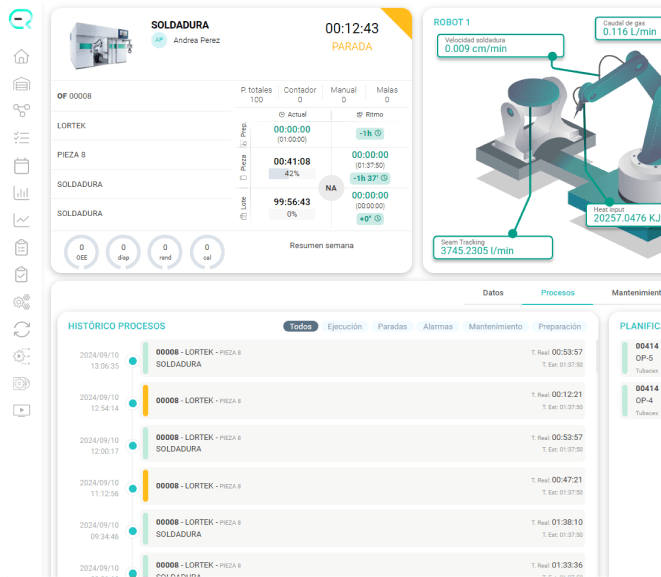Switch to the Datos tab
The image size is (661, 577).
(493, 293)
